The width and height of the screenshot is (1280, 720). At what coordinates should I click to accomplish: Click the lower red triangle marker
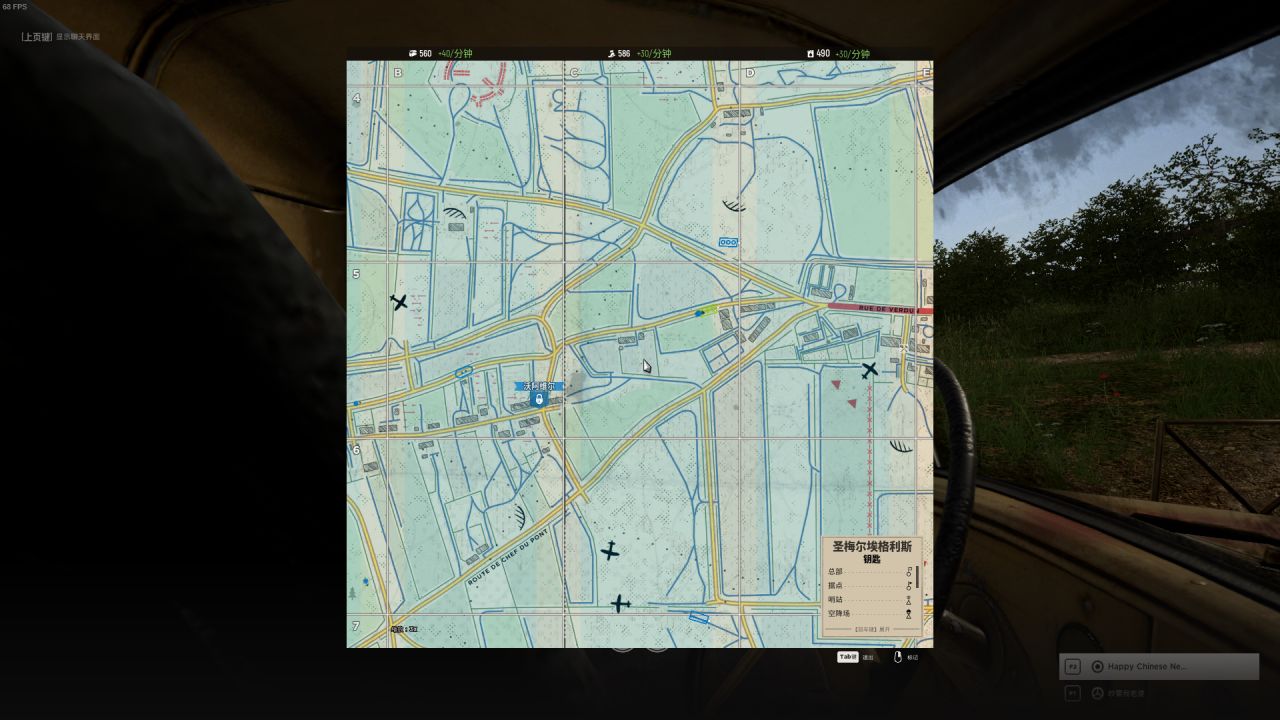click(x=852, y=403)
